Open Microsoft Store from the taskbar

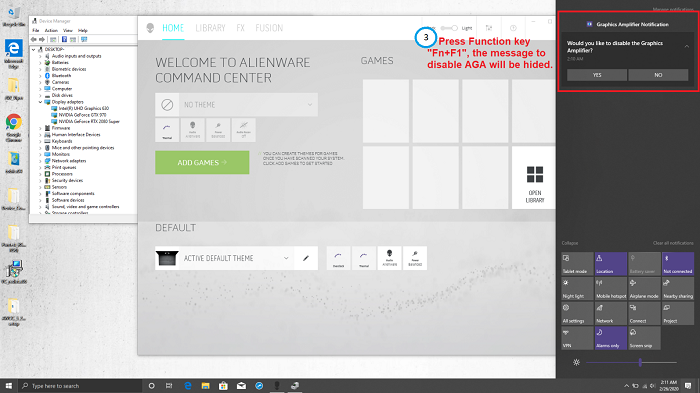pos(223,386)
